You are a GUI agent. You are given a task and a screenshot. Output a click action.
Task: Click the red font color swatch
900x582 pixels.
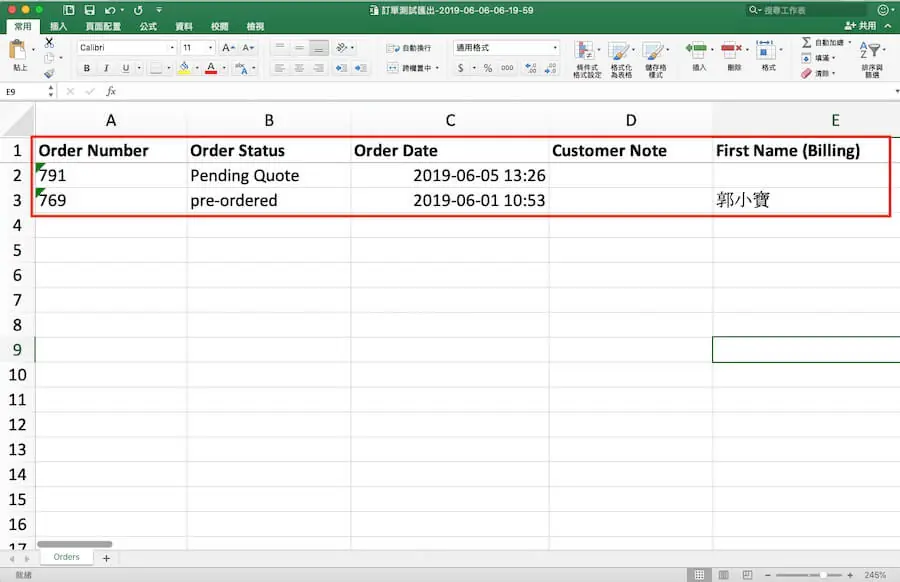point(211,68)
